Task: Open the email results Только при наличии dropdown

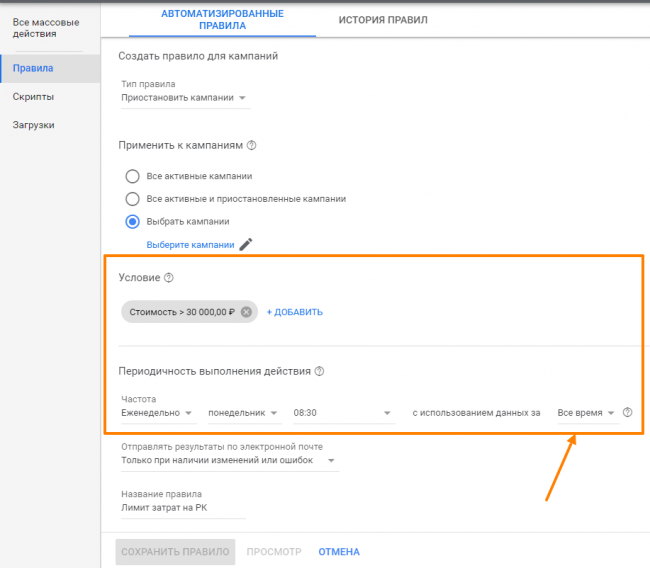Action: [x=229, y=460]
